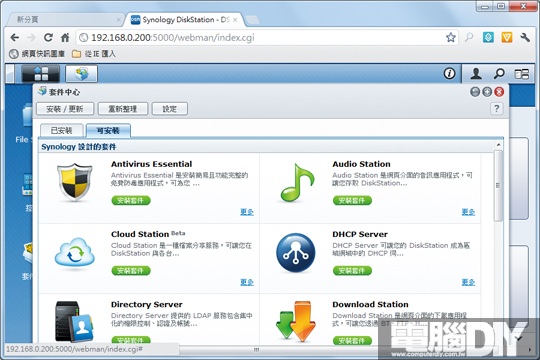Click the Download Station arrows icon

[296, 321]
